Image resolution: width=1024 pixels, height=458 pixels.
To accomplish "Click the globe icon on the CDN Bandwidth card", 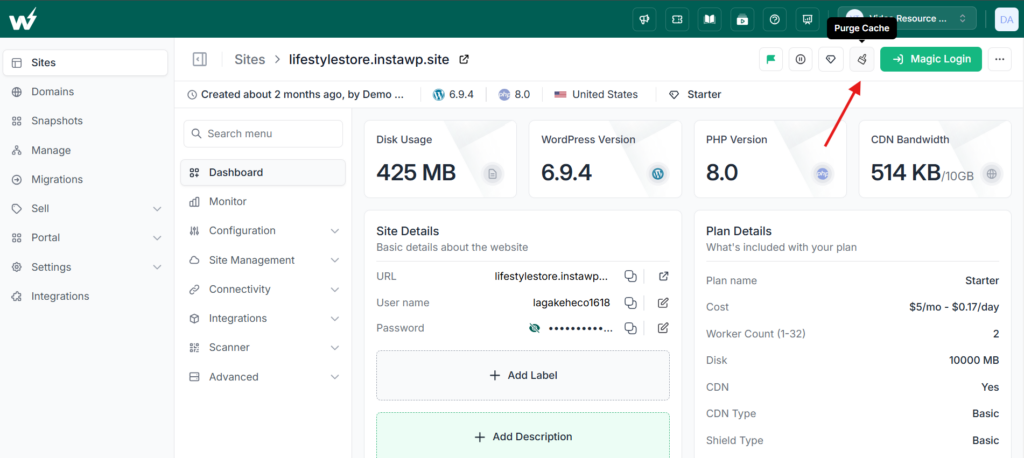I will pyautogui.click(x=992, y=174).
